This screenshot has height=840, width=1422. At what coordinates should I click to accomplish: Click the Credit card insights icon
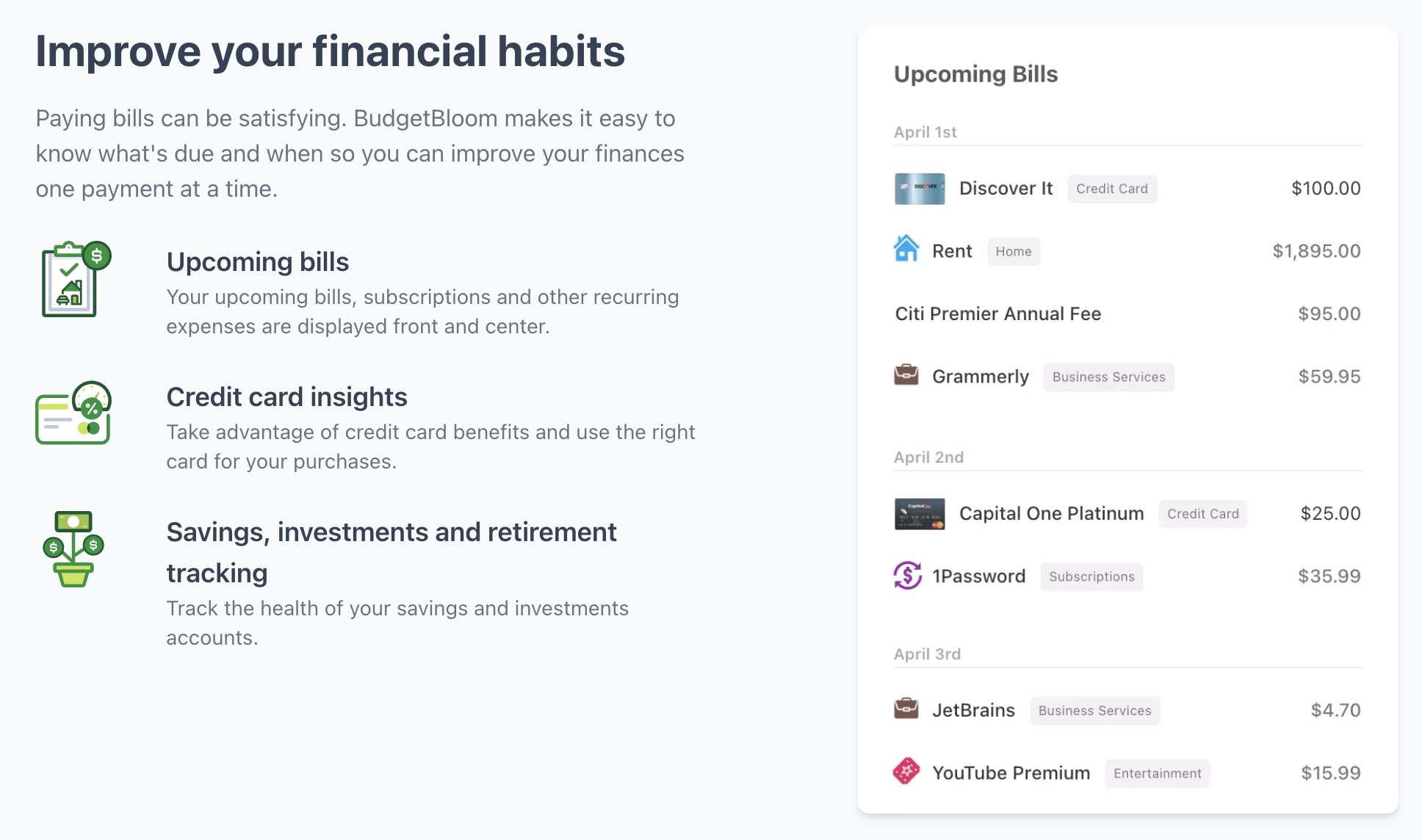[73, 413]
